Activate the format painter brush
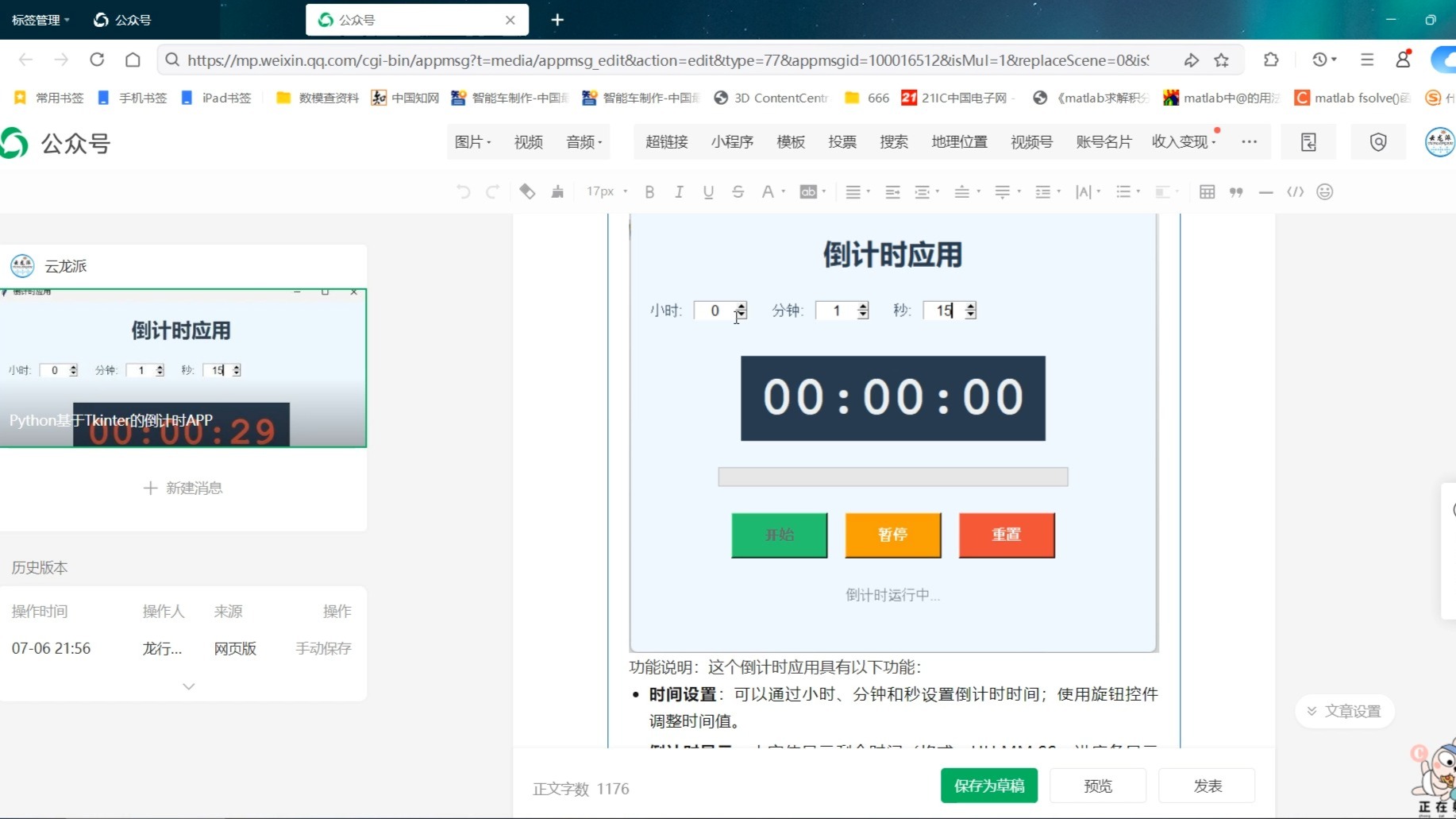The height and width of the screenshot is (819, 1456). 557,191
